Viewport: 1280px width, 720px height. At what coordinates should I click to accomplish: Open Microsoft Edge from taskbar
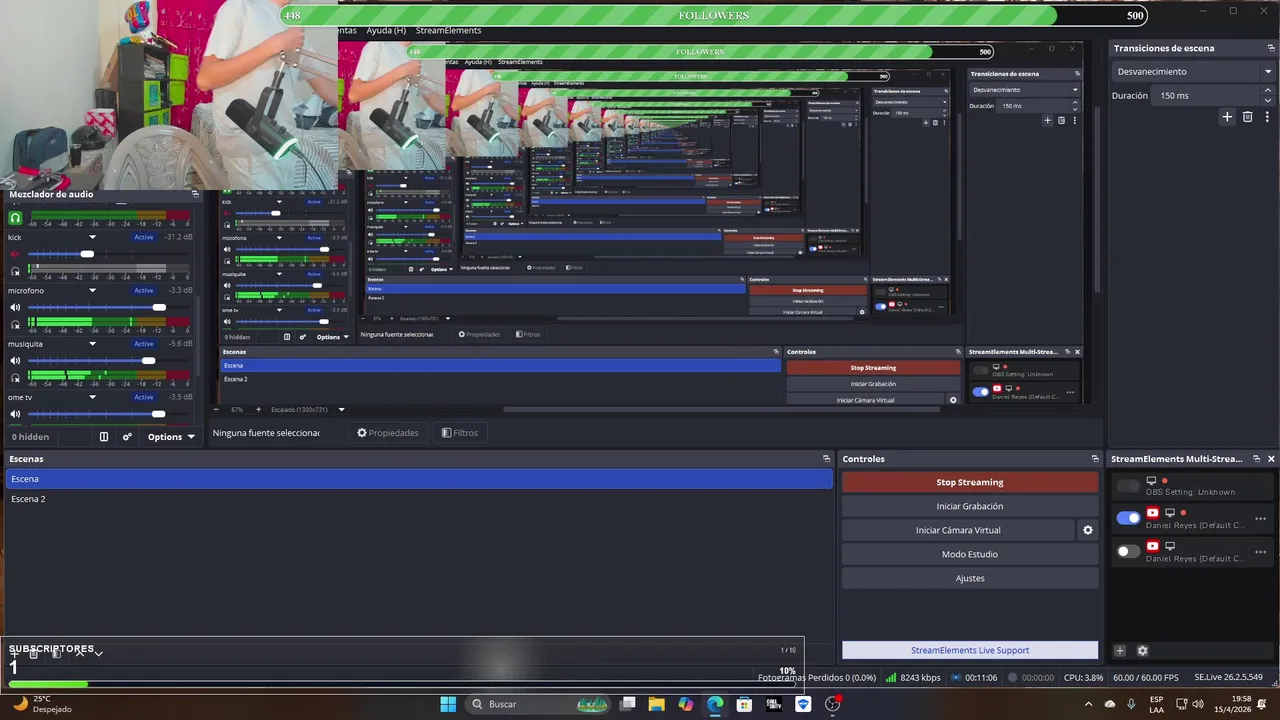point(715,704)
